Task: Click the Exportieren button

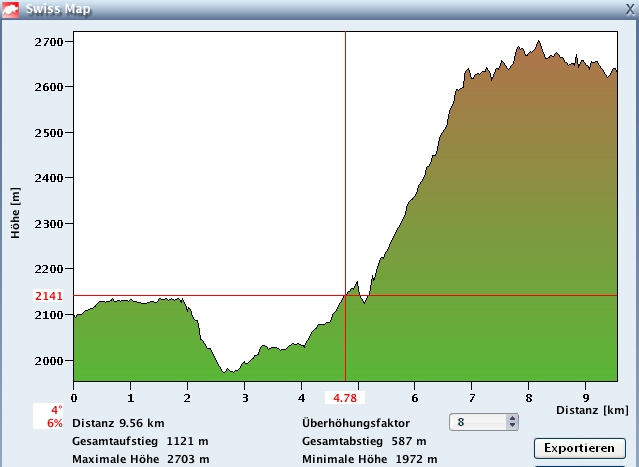Action: click(x=579, y=448)
